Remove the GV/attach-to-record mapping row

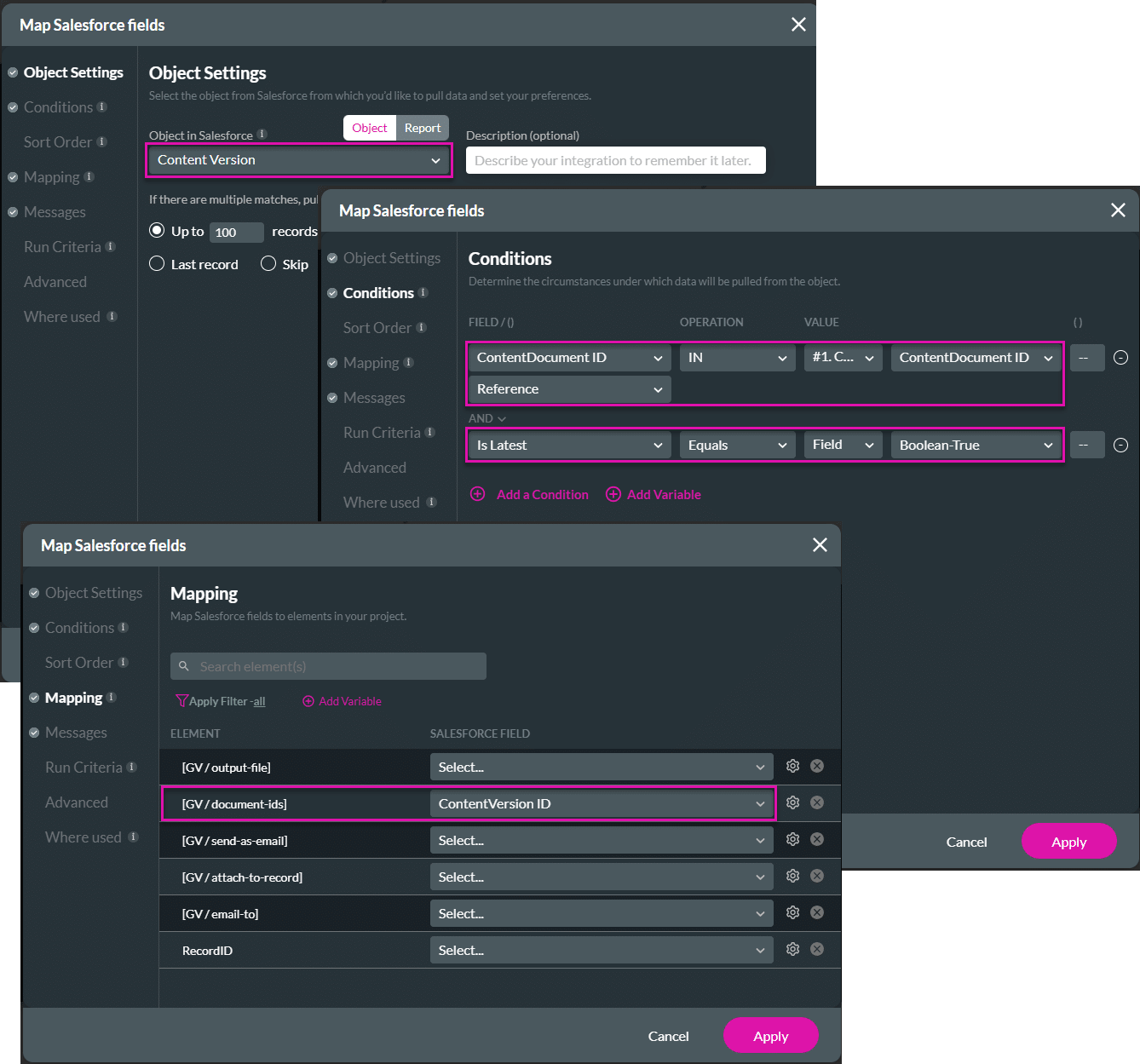(x=817, y=876)
